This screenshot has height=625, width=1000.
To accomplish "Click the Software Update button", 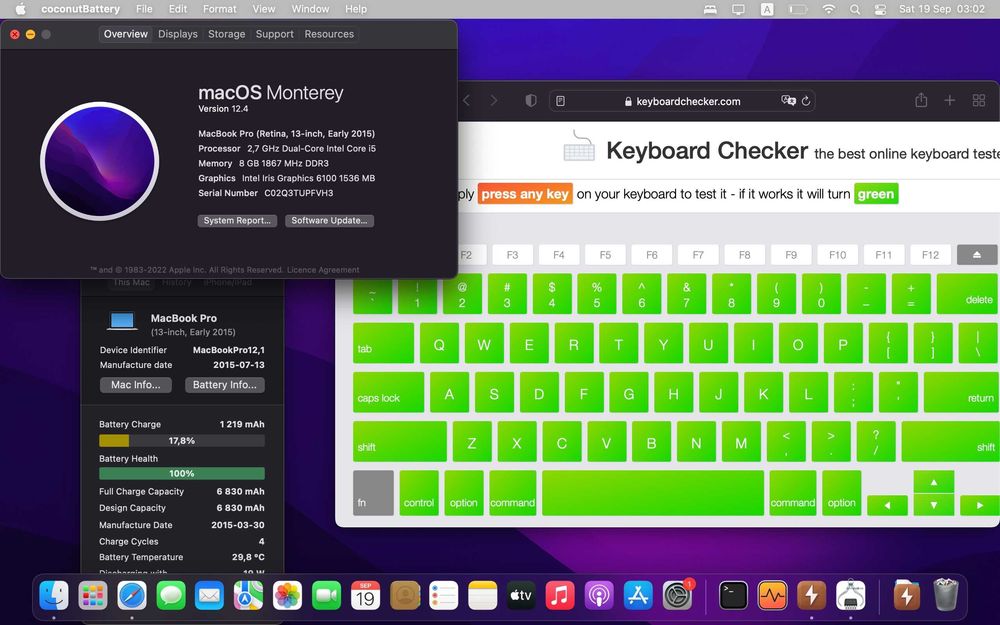I will [329, 221].
